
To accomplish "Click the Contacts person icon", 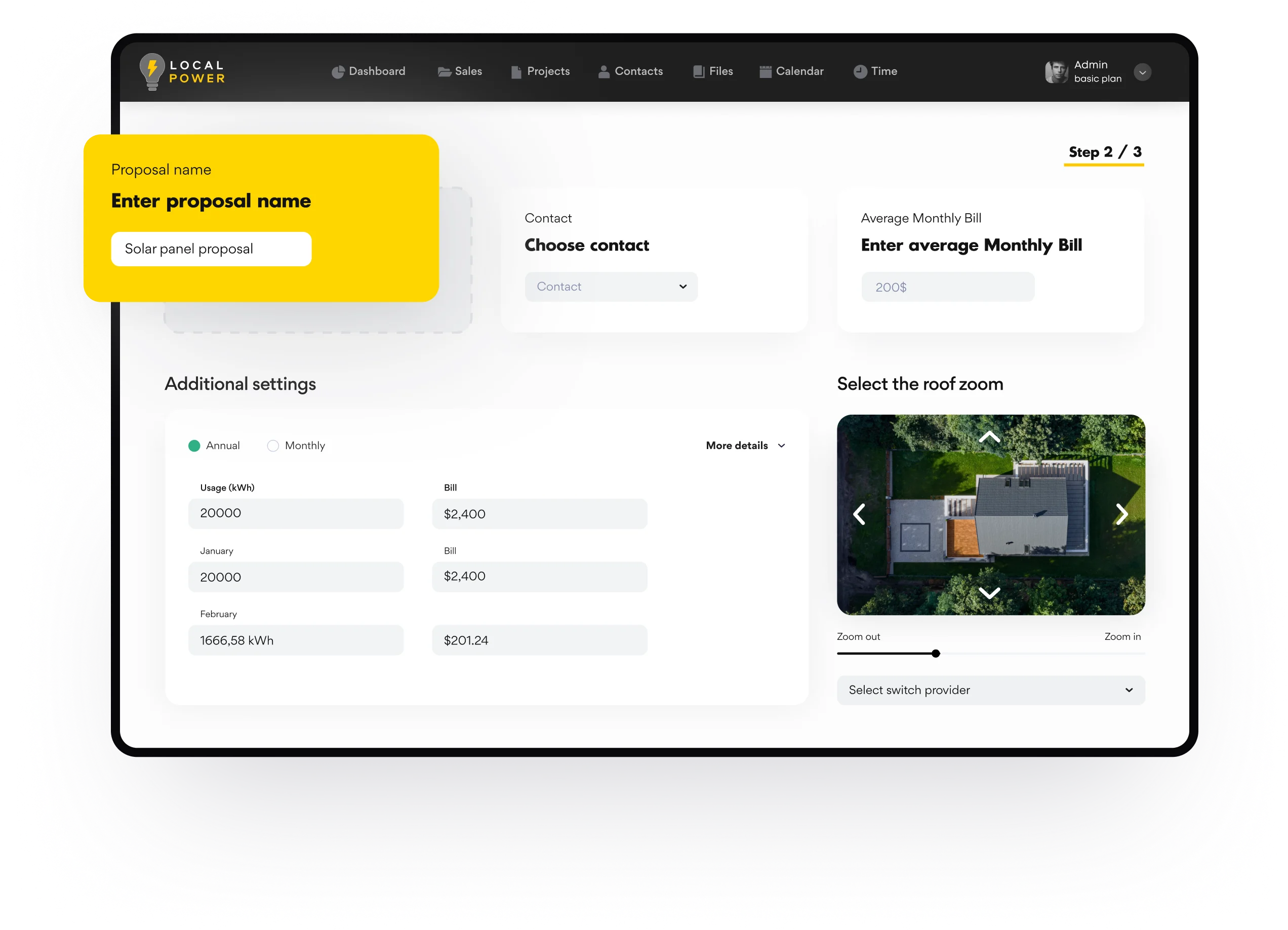I will tap(603, 71).
